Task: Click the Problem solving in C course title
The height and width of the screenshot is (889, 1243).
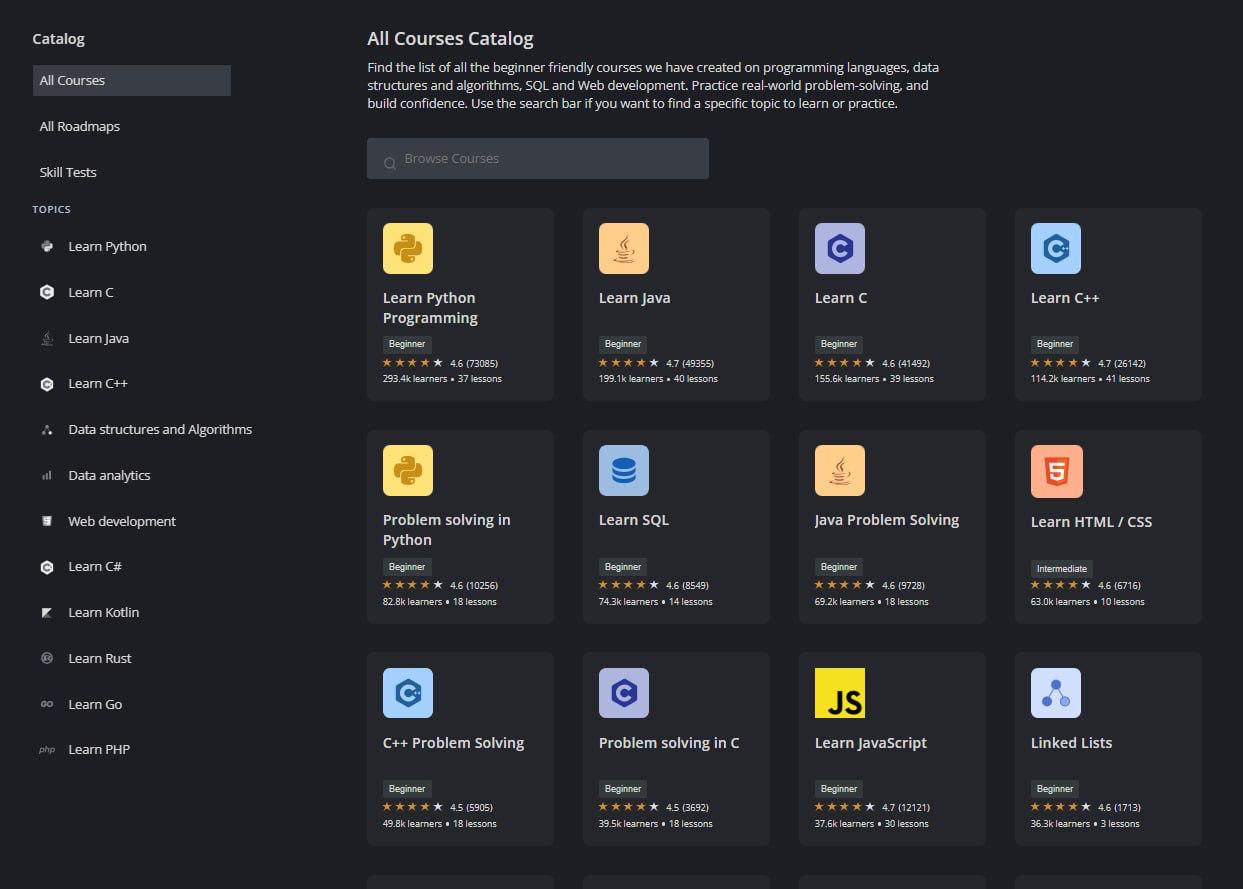Action: 668,743
